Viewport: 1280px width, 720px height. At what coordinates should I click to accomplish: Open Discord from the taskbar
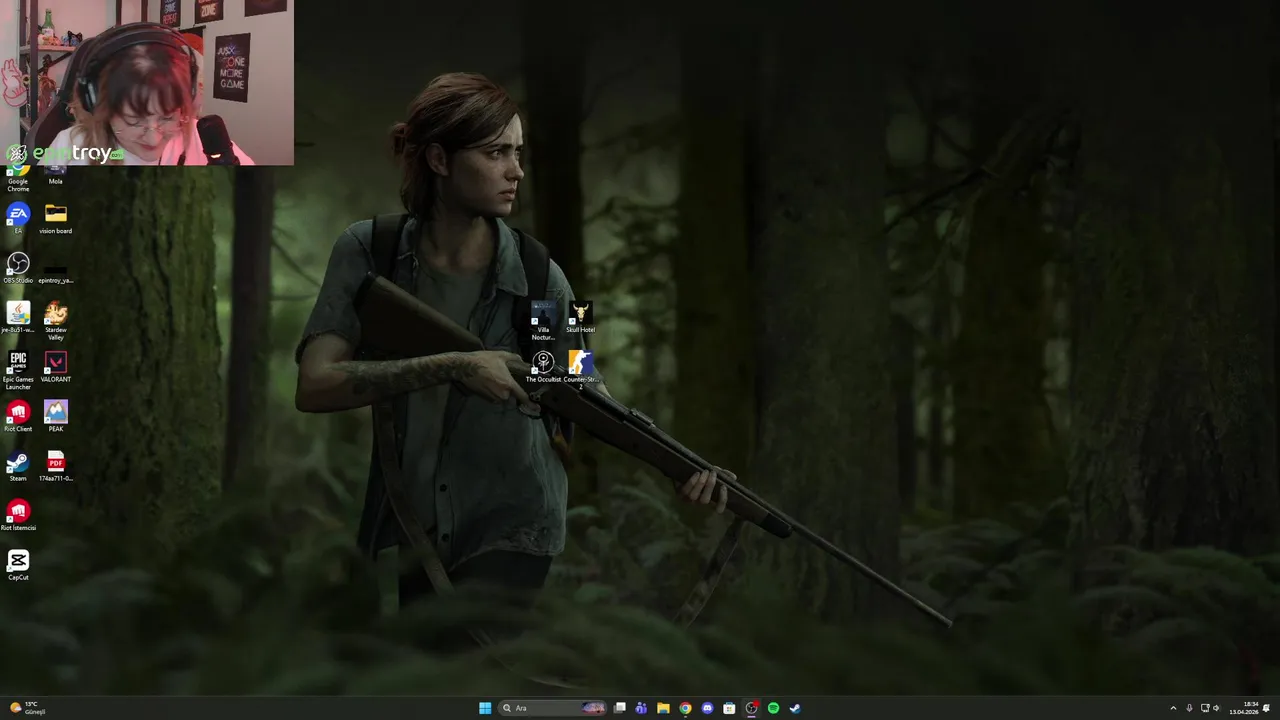click(707, 708)
